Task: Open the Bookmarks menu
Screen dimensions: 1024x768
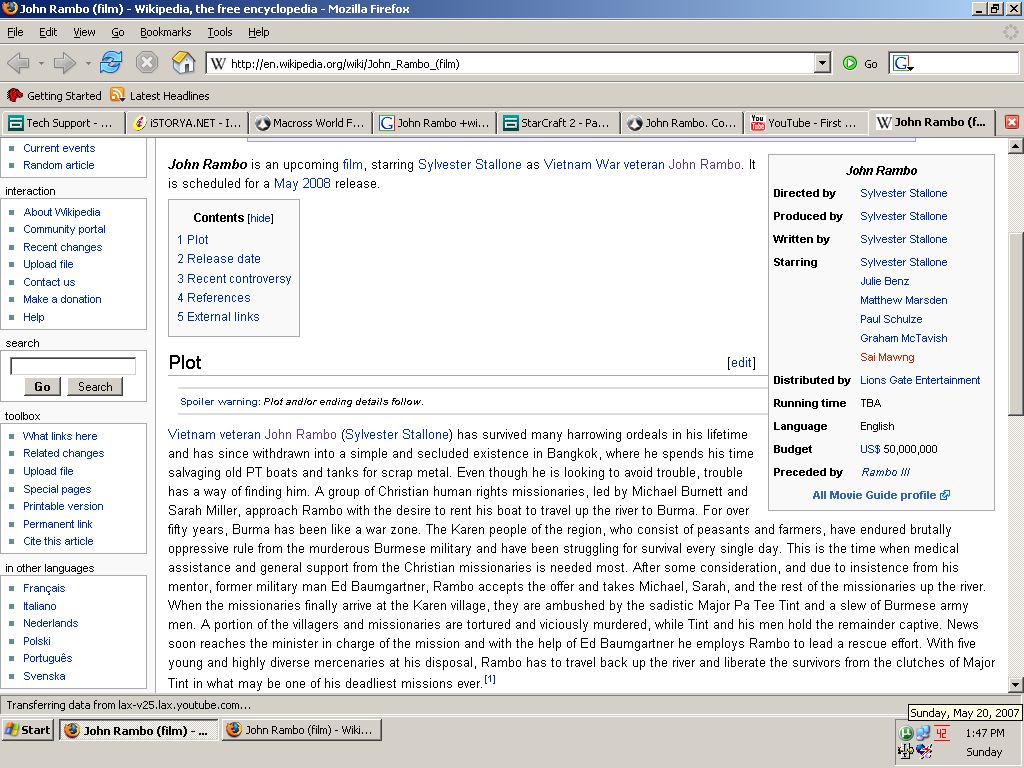Action: pos(165,32)
